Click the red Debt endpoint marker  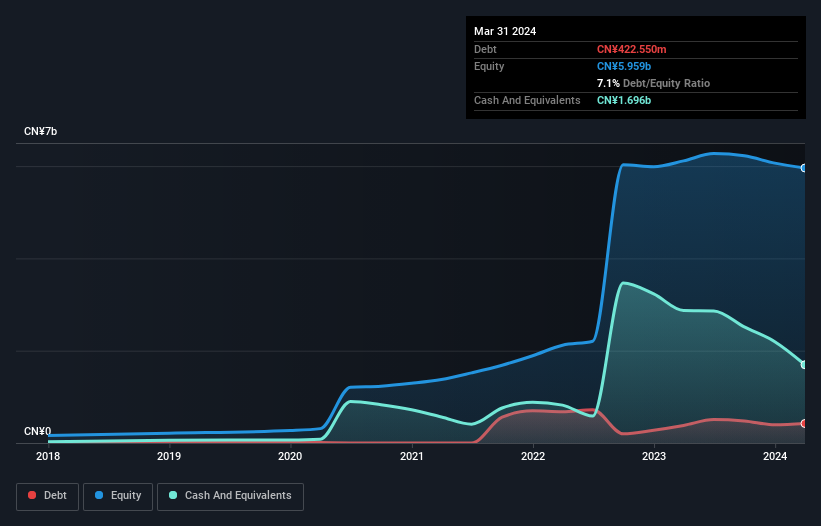click(804, 423)
